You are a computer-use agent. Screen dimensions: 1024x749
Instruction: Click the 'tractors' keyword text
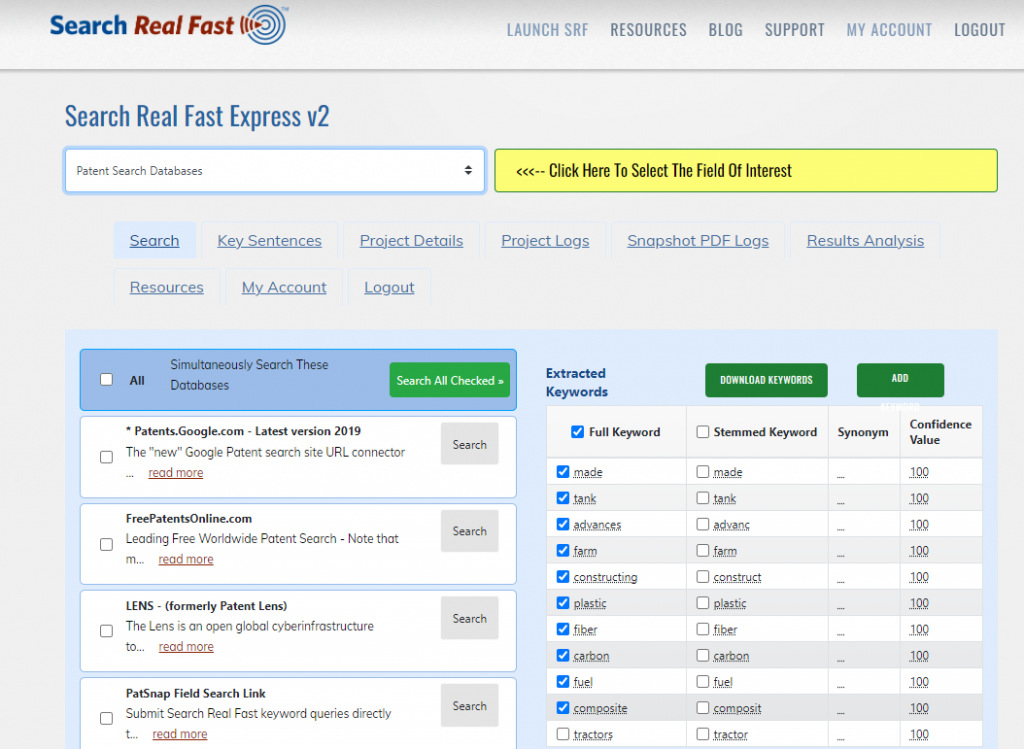click(593, 735)
